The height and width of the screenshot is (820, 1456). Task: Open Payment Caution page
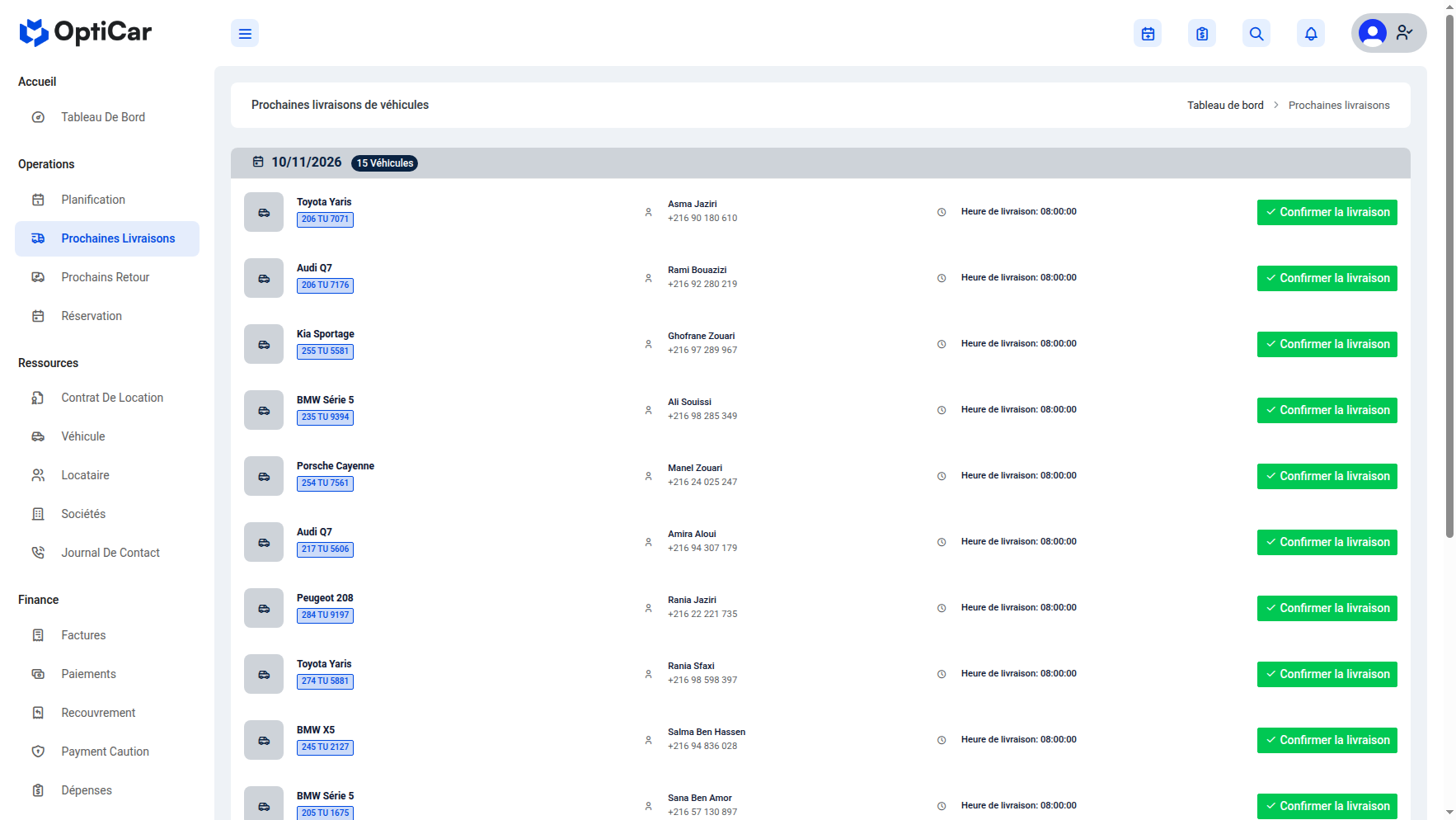coord(107,752)
